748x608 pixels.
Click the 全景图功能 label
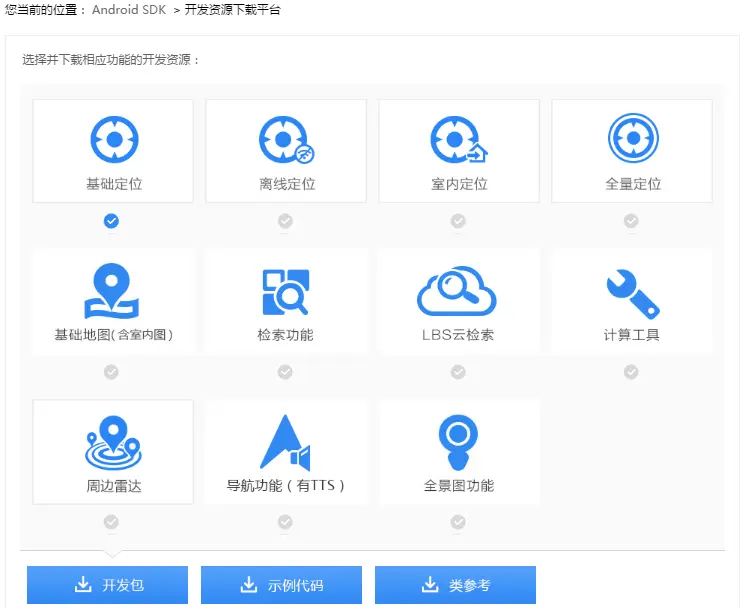pyautogui.click(x=458, y=485)
